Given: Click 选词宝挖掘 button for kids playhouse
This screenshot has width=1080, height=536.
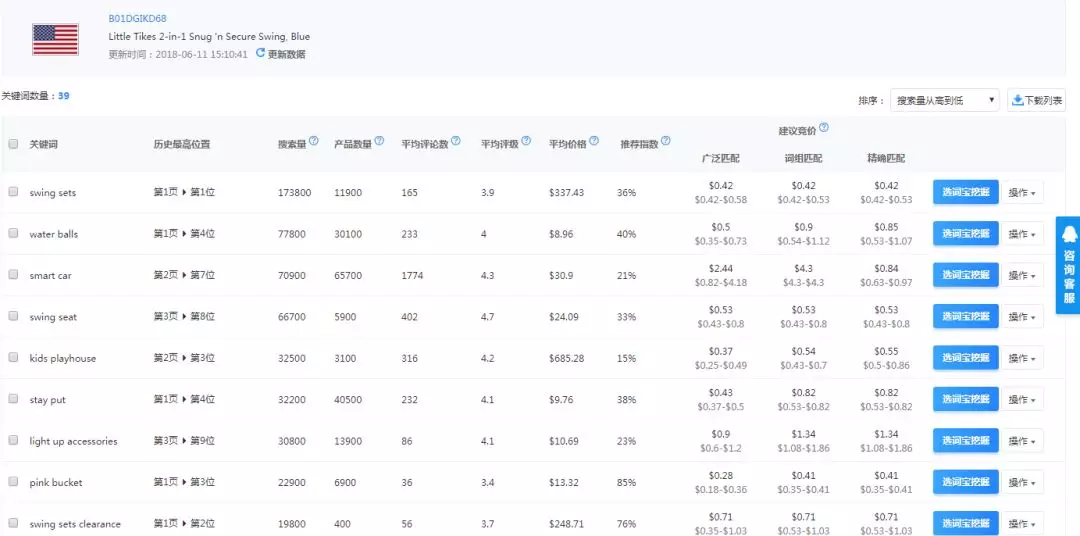Looking at the screenshot, I should point(966,358).
